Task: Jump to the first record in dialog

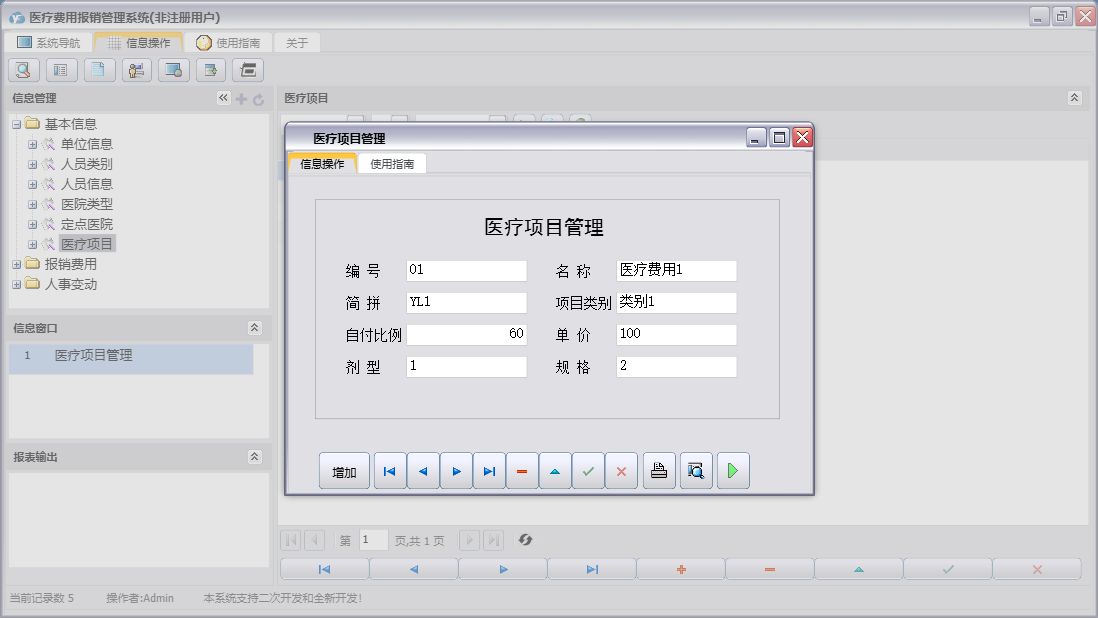Action: pyautogui.click(x=390, y=471)
